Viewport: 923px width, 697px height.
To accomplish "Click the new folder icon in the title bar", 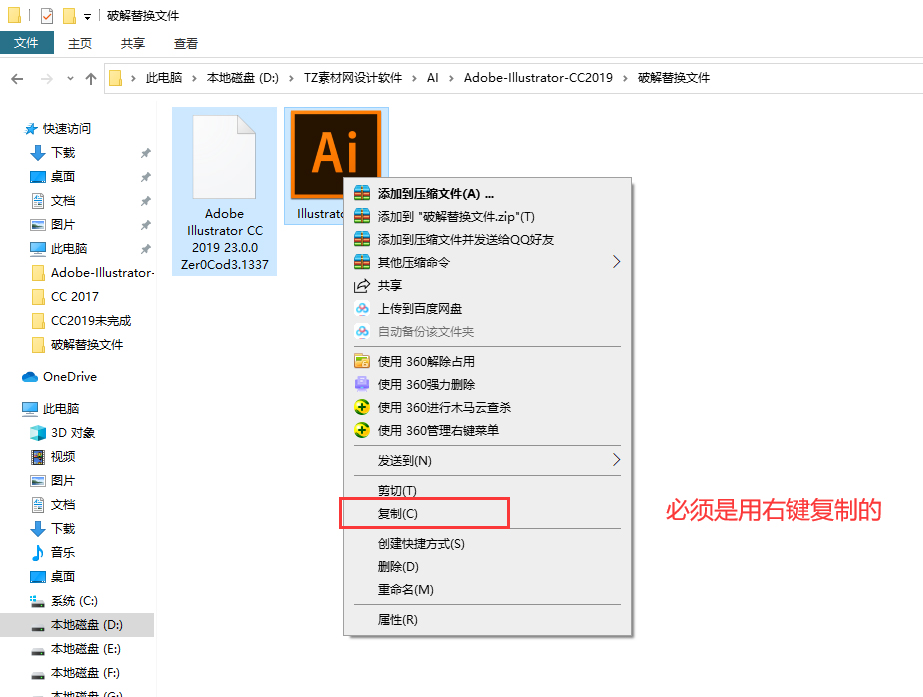I will (69, 15).
